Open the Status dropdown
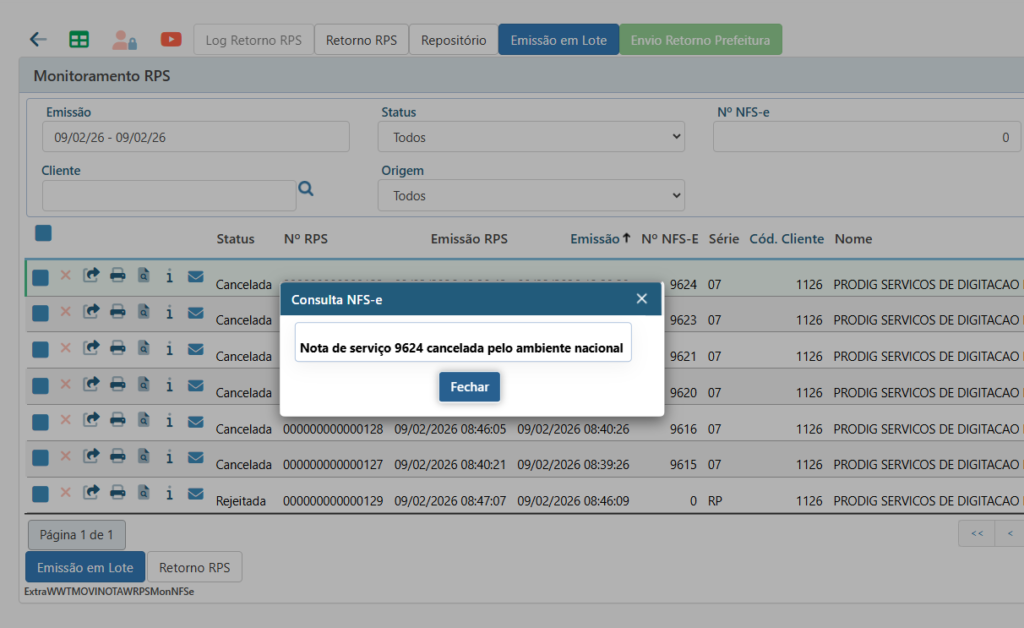Image resolution: width=1024 pixels, height=628 pixels. point(531,137)
